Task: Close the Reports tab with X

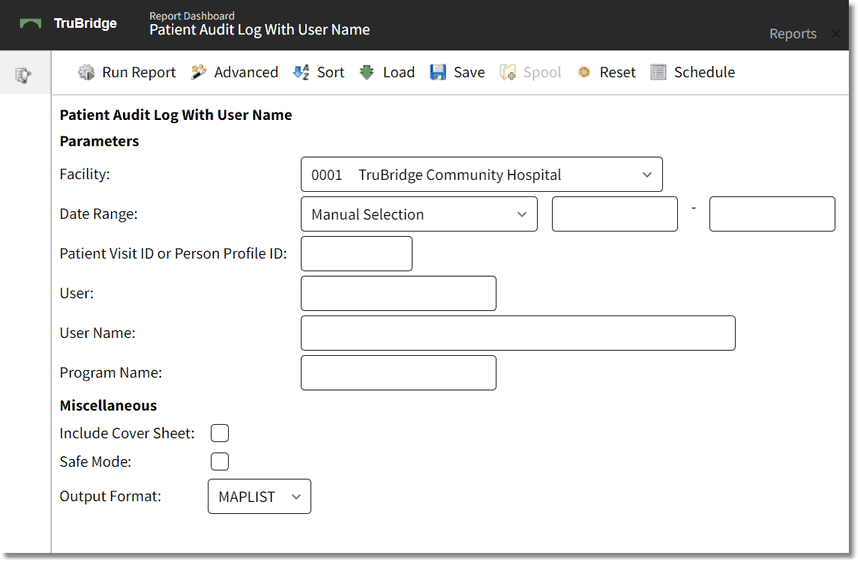Action: coord(835,33)
